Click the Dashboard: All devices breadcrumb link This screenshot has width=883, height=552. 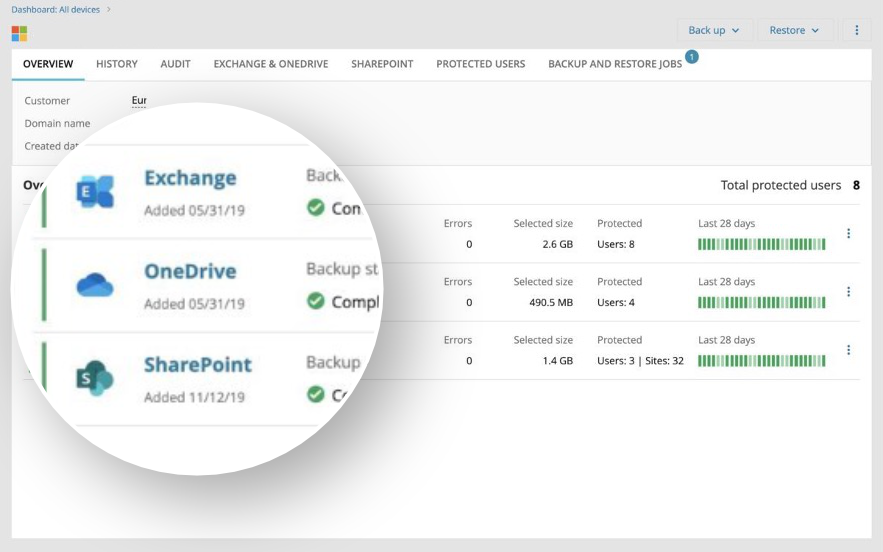(x=55, y=9)
